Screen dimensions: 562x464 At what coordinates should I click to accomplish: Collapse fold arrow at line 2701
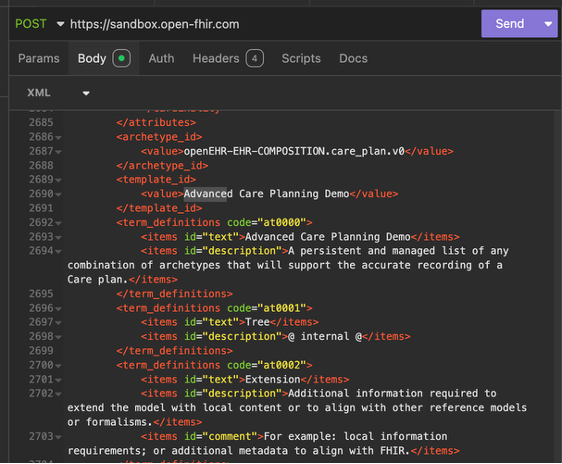click(58, 380)
